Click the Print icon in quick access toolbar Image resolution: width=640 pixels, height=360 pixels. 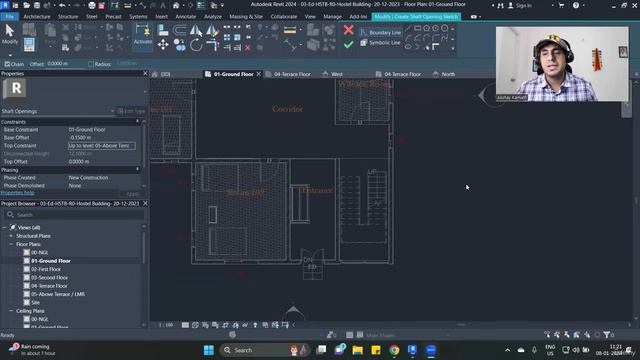[92, 5]
